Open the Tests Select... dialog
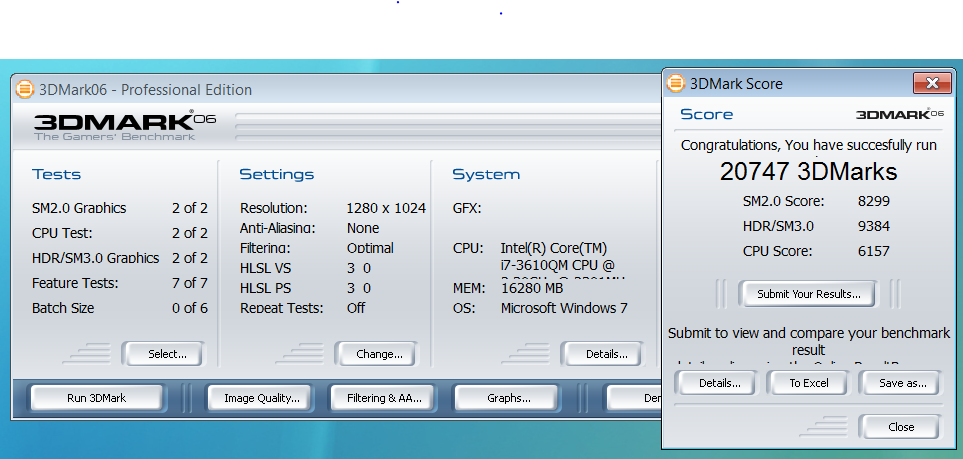 pyautogui.click(x=164, y=354)
